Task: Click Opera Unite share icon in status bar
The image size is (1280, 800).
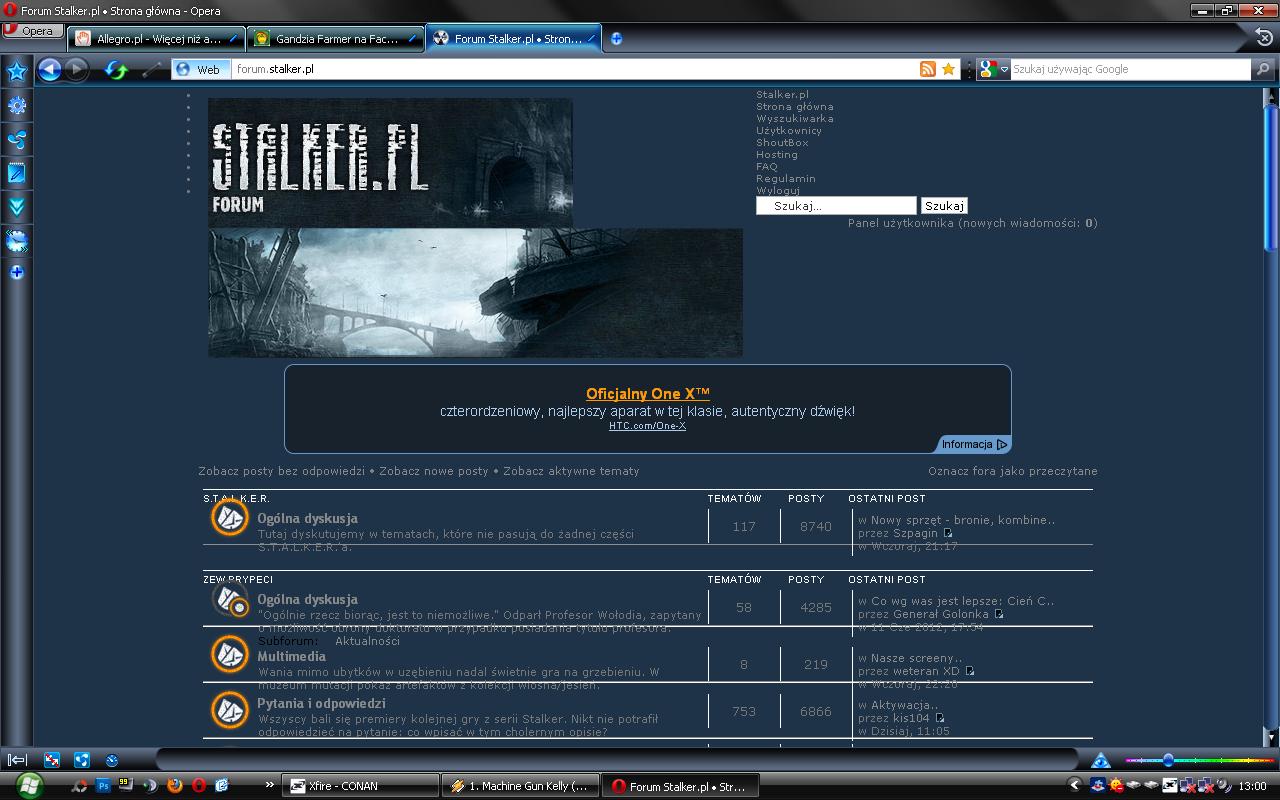Action: point(82,760)
